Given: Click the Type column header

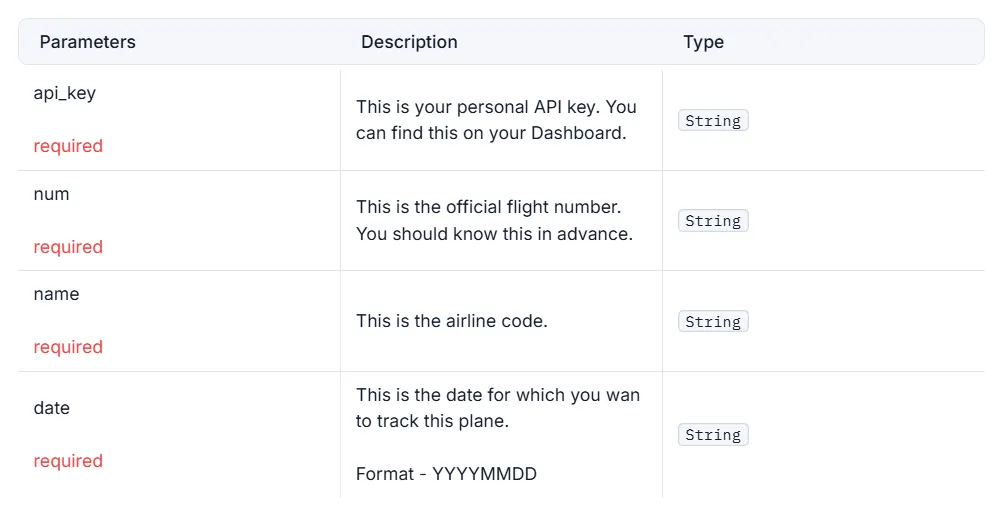Looking at the screenshot, I should click(x=704, y=42).
